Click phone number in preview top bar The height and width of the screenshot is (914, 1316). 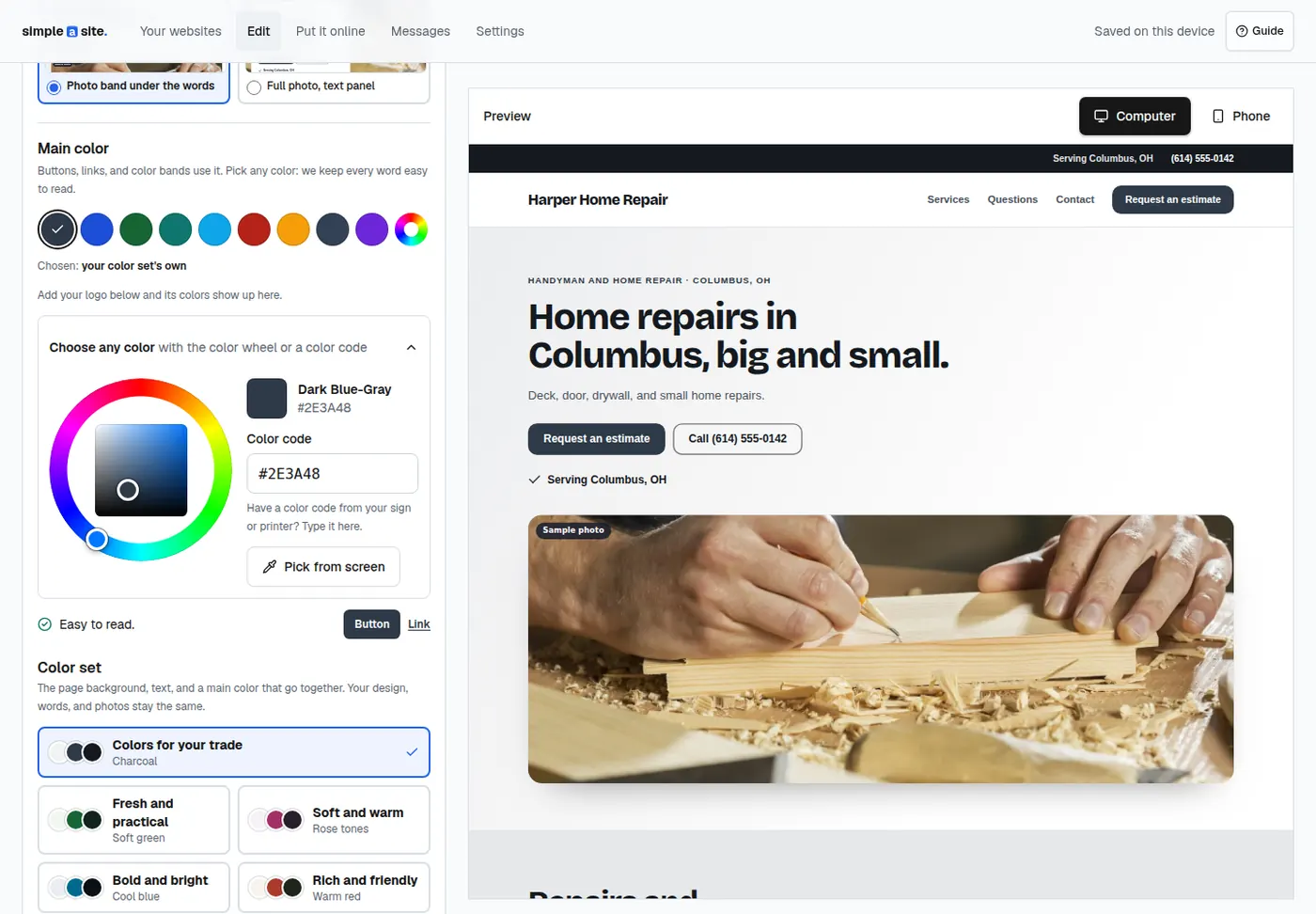coord(1201,159)
